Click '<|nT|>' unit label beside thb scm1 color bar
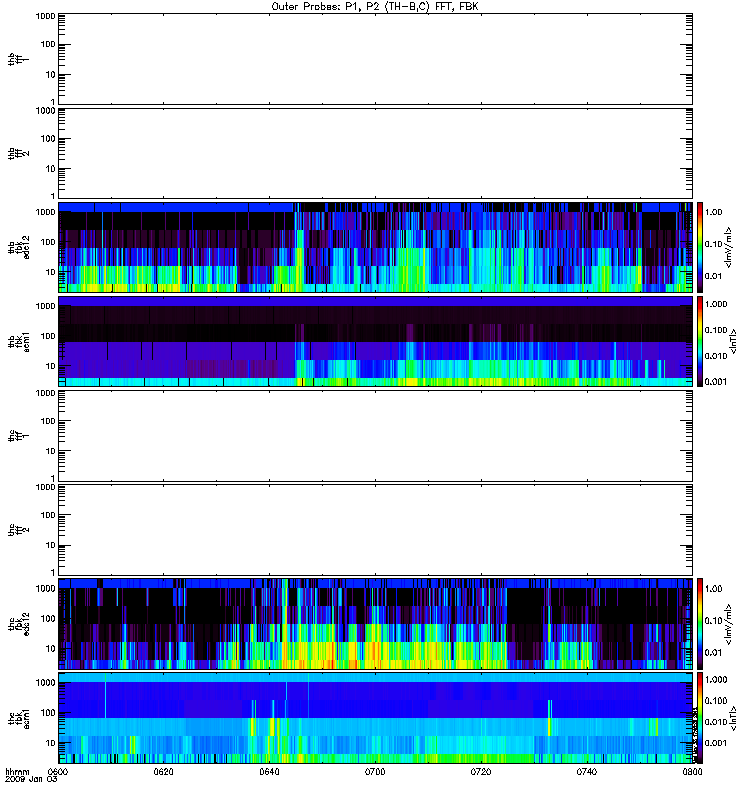Screen dimensions: 750x800 [734, 341]
